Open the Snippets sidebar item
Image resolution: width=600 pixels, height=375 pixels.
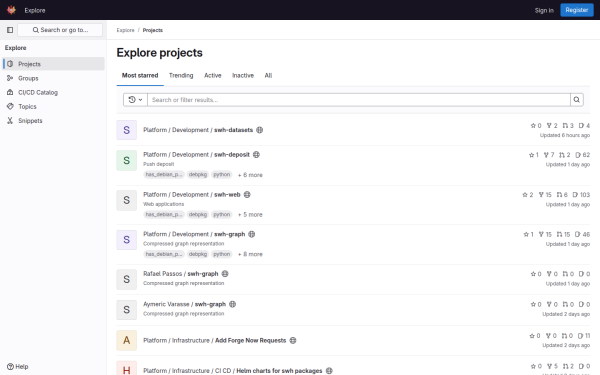coord(54,121)
